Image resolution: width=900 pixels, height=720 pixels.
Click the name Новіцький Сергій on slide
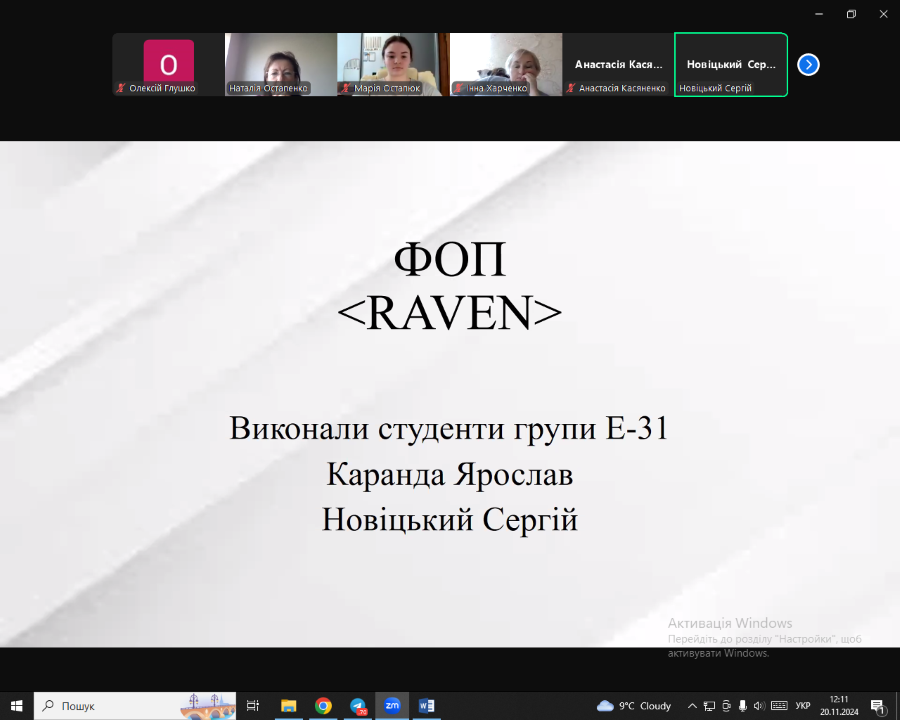(449, 520)
